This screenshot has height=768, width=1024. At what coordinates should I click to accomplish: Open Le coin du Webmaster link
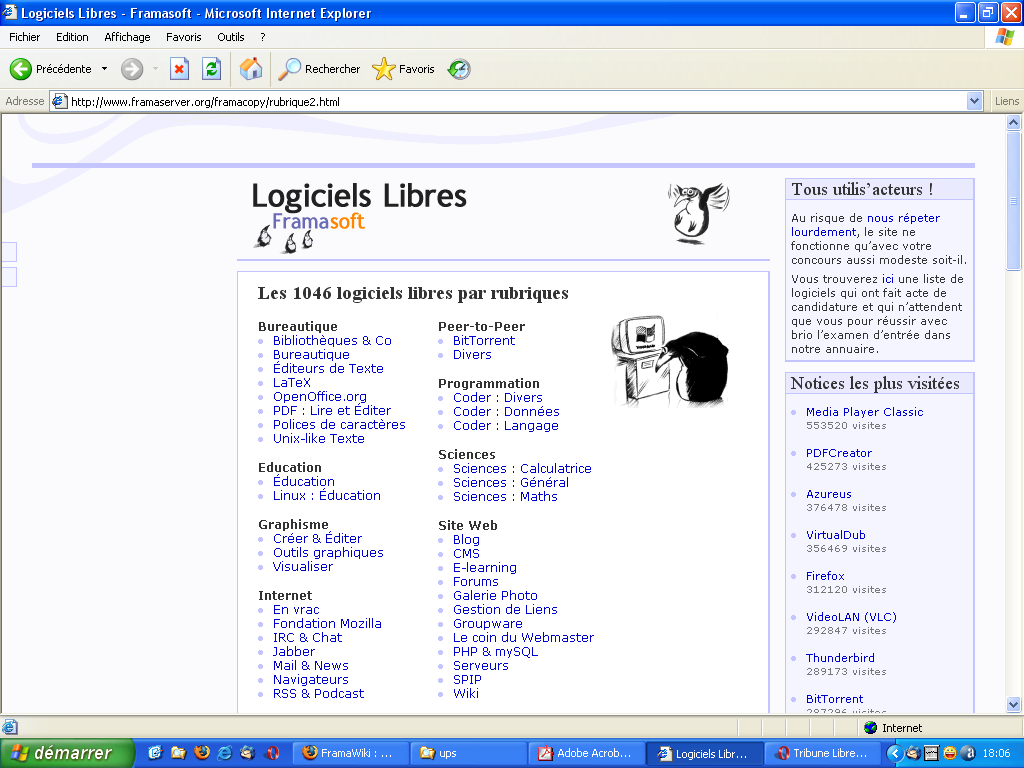[x=523, y=637]
